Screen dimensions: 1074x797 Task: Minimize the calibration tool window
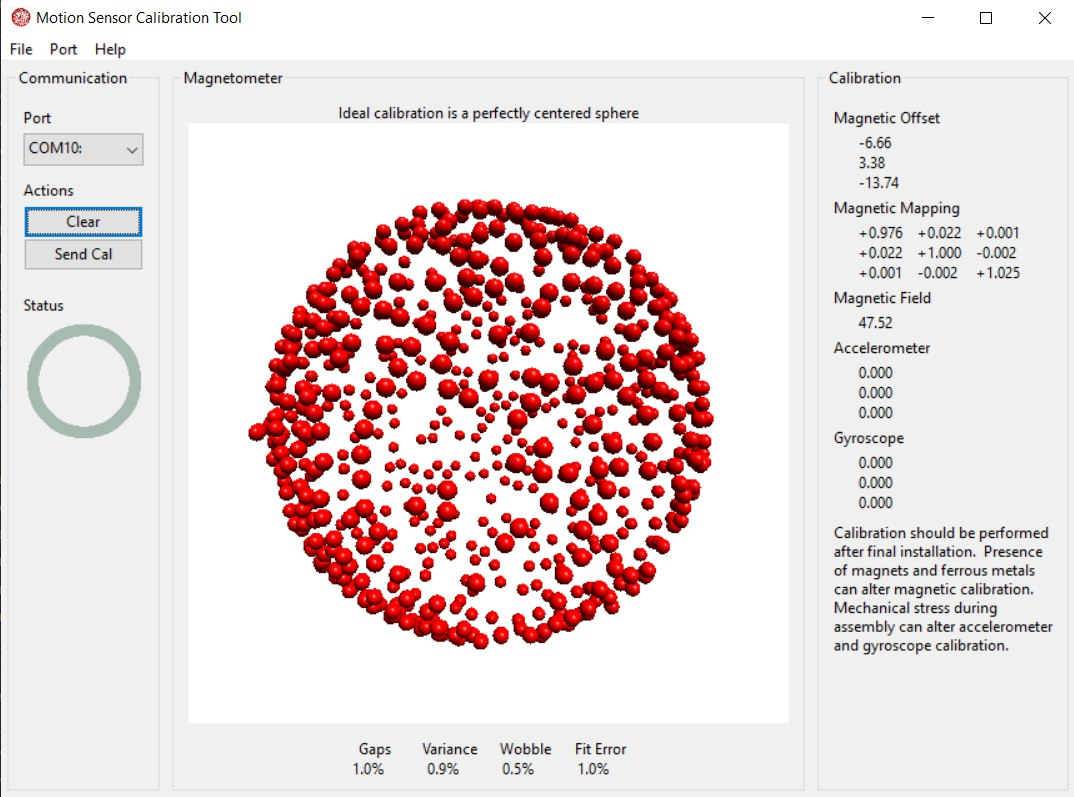click(928, 18)
